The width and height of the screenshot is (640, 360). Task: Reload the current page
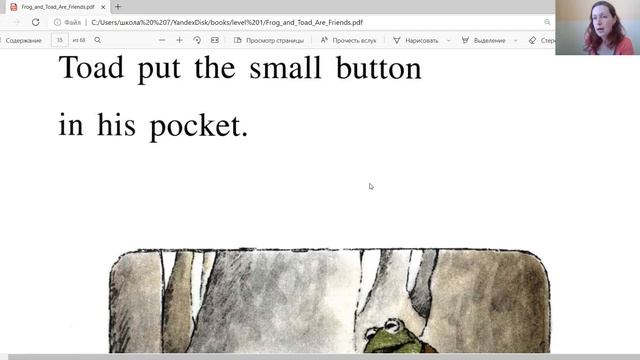pos(36,22)
